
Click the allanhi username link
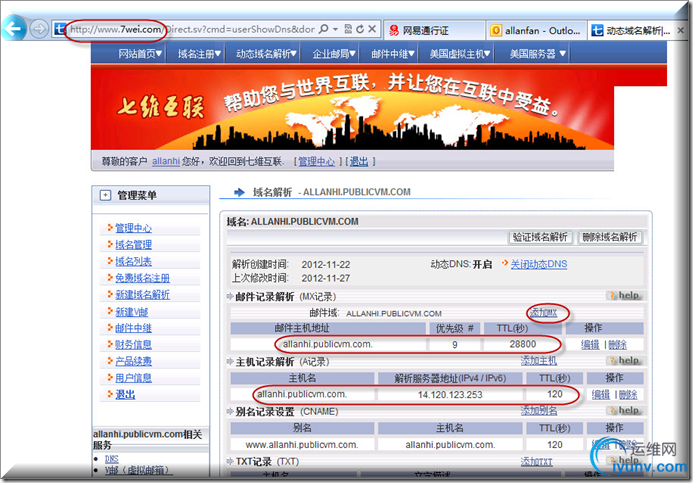tap(166, 161)
